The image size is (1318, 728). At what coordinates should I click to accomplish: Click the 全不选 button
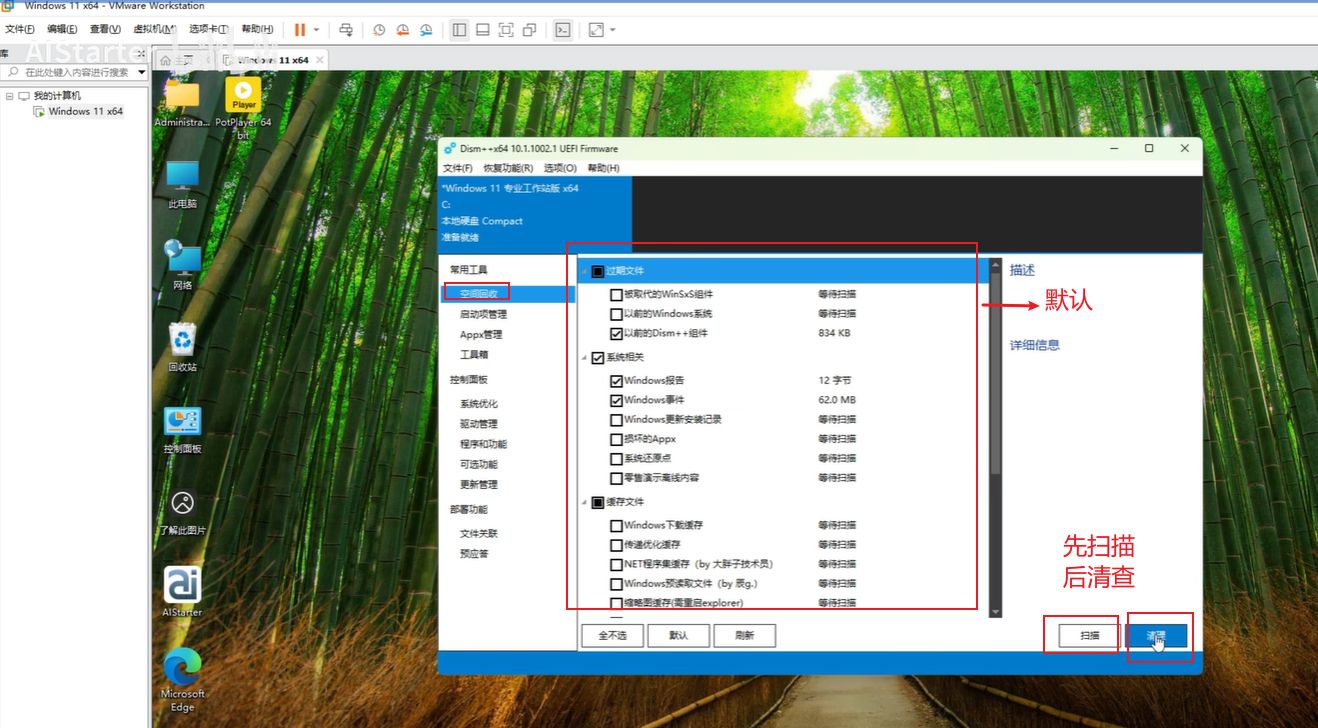[612, 635]
